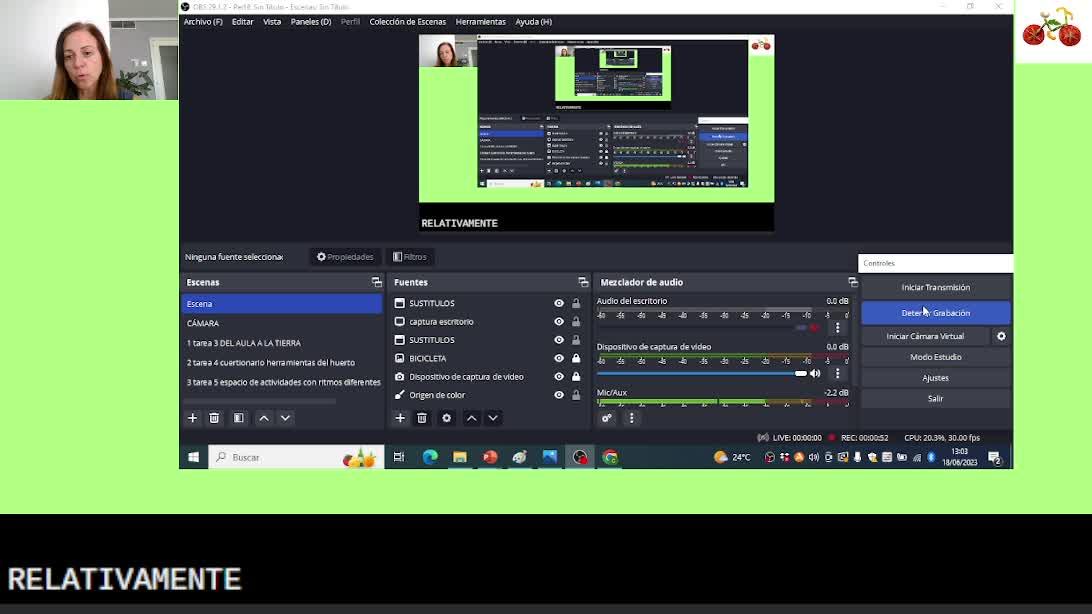Screen dimensions: 1092x614
Task: Hide the captura escritorio source
Action: pos(559,322)
